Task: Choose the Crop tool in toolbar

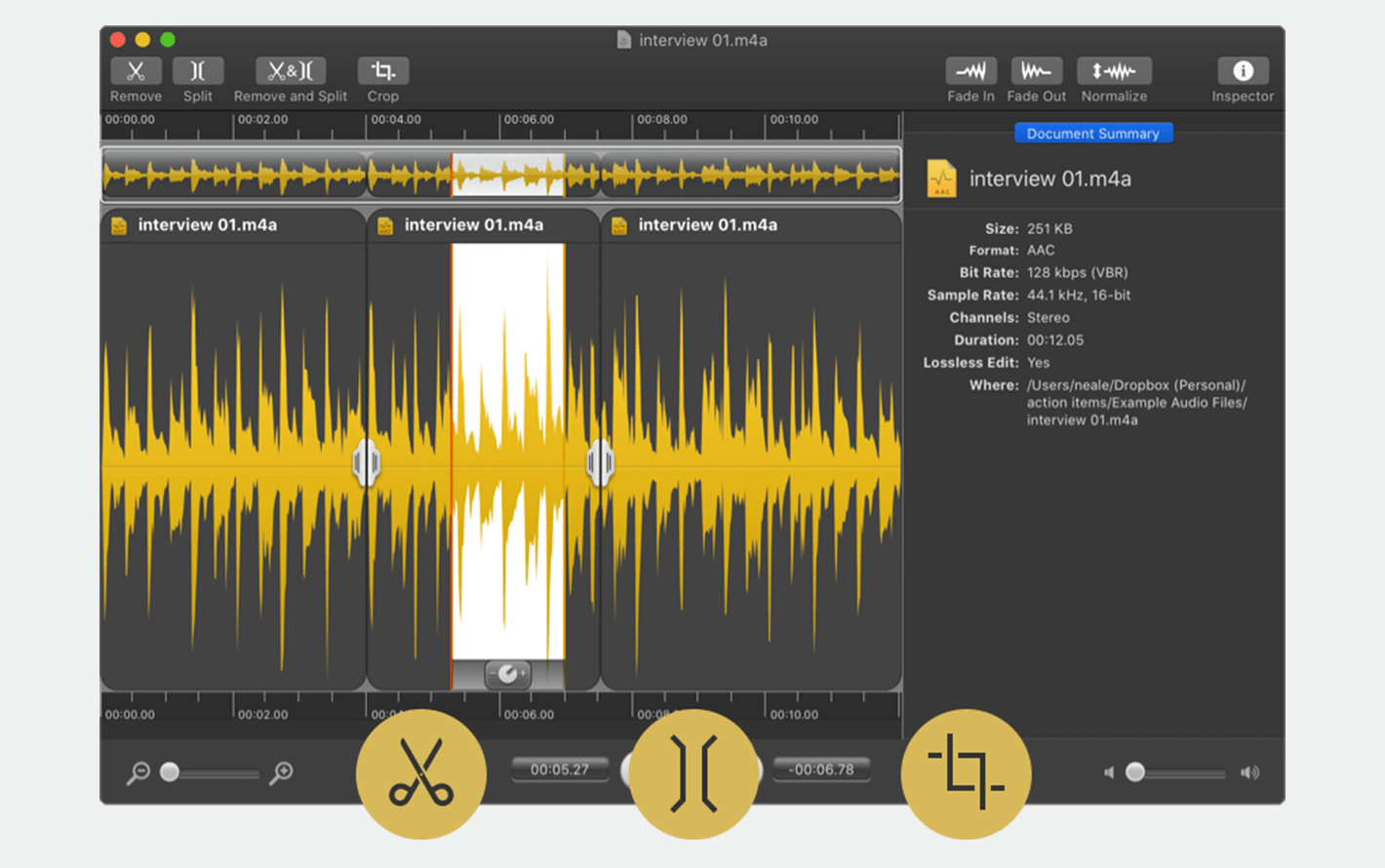Action: pos(383,71)
